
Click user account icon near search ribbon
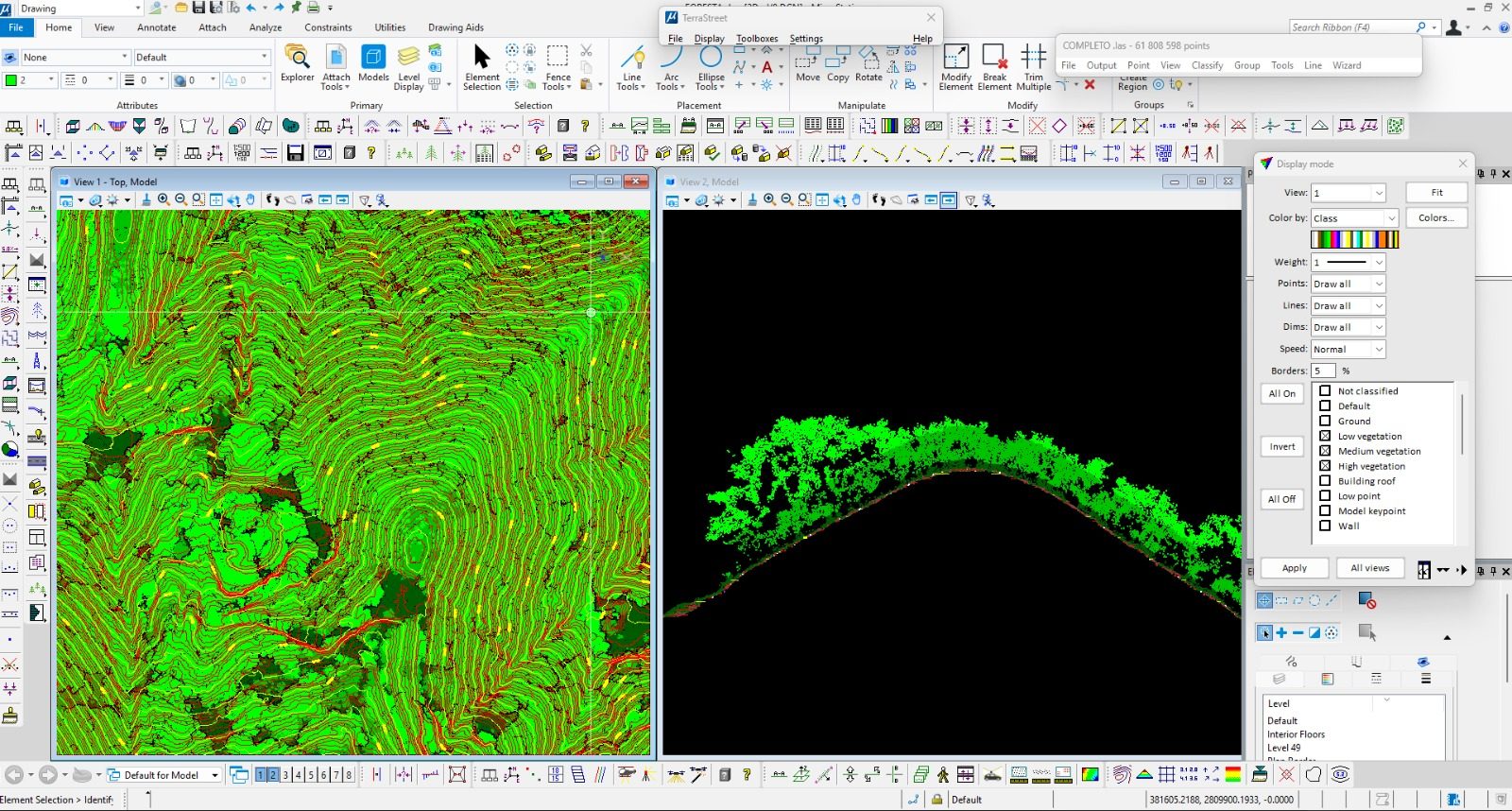coord(1454,27)
